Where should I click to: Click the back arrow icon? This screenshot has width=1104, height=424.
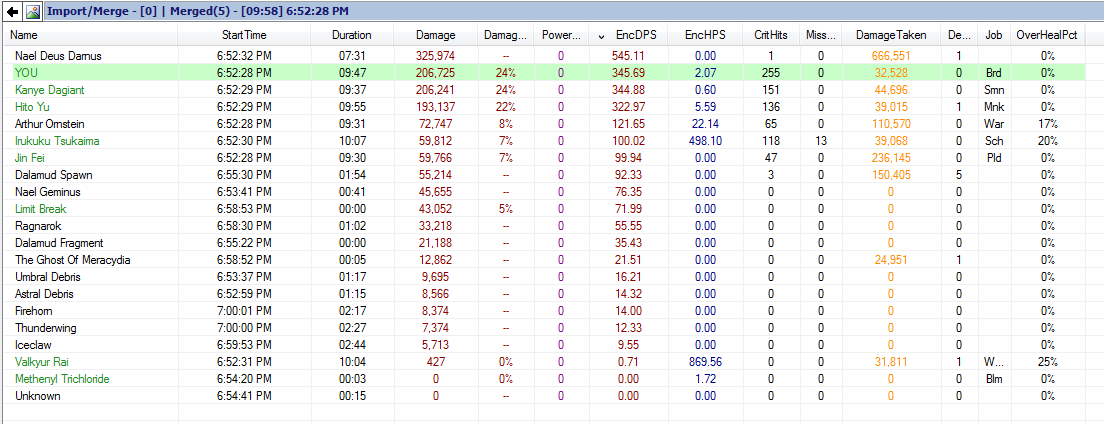point(12,11)
